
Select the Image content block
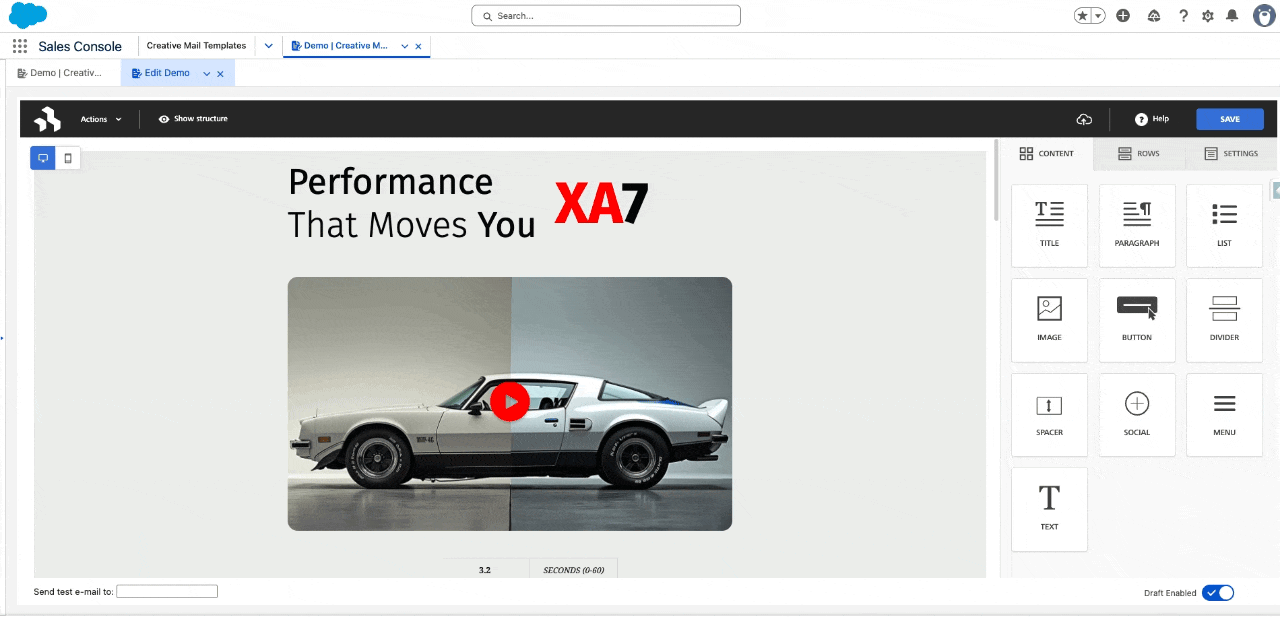1049,319
